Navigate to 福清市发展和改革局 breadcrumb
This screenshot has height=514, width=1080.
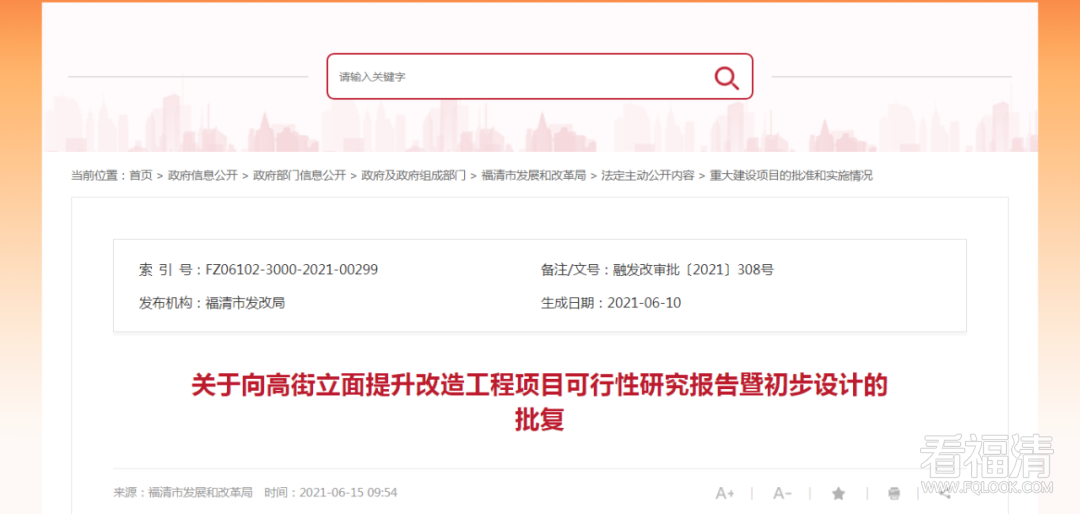533,175
